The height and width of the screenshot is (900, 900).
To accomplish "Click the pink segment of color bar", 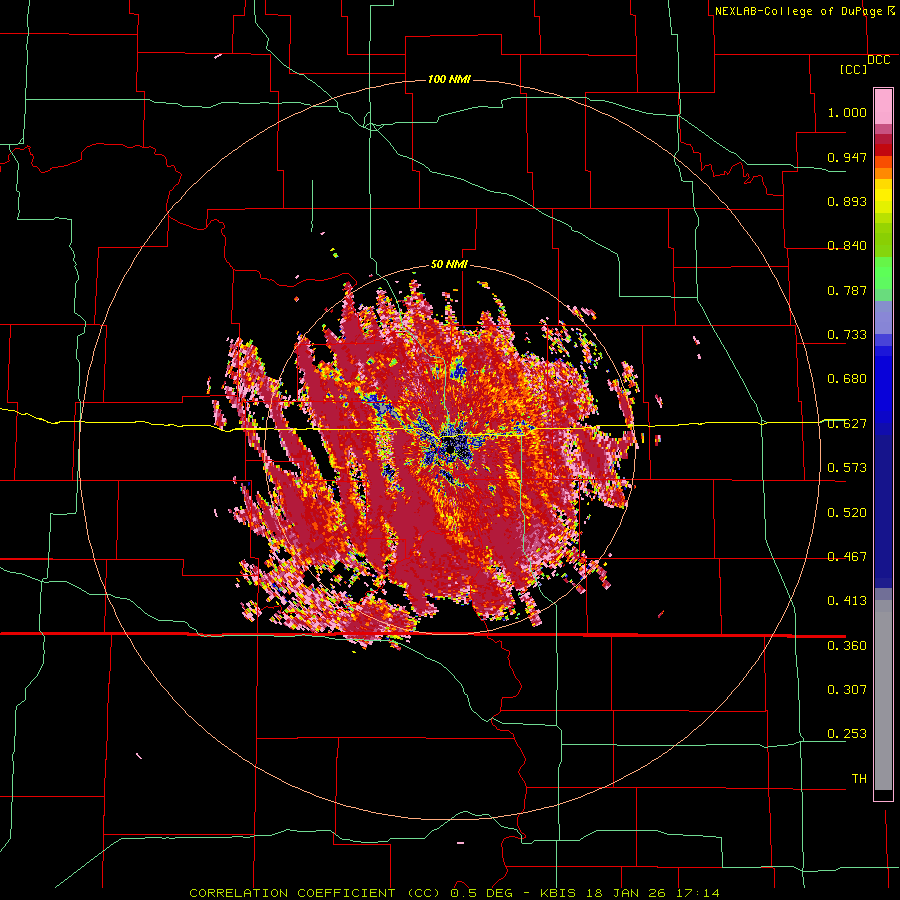I will (x=883, y=107).
